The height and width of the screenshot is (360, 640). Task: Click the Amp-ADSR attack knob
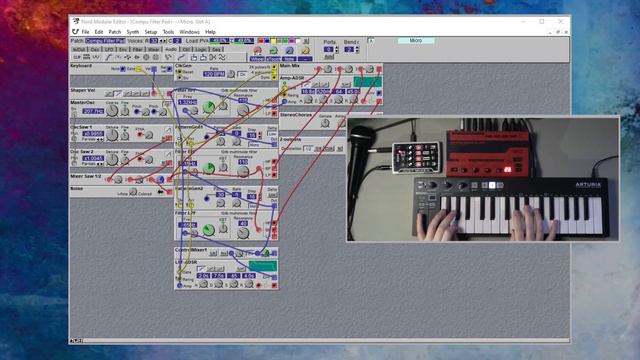(308, 99)
